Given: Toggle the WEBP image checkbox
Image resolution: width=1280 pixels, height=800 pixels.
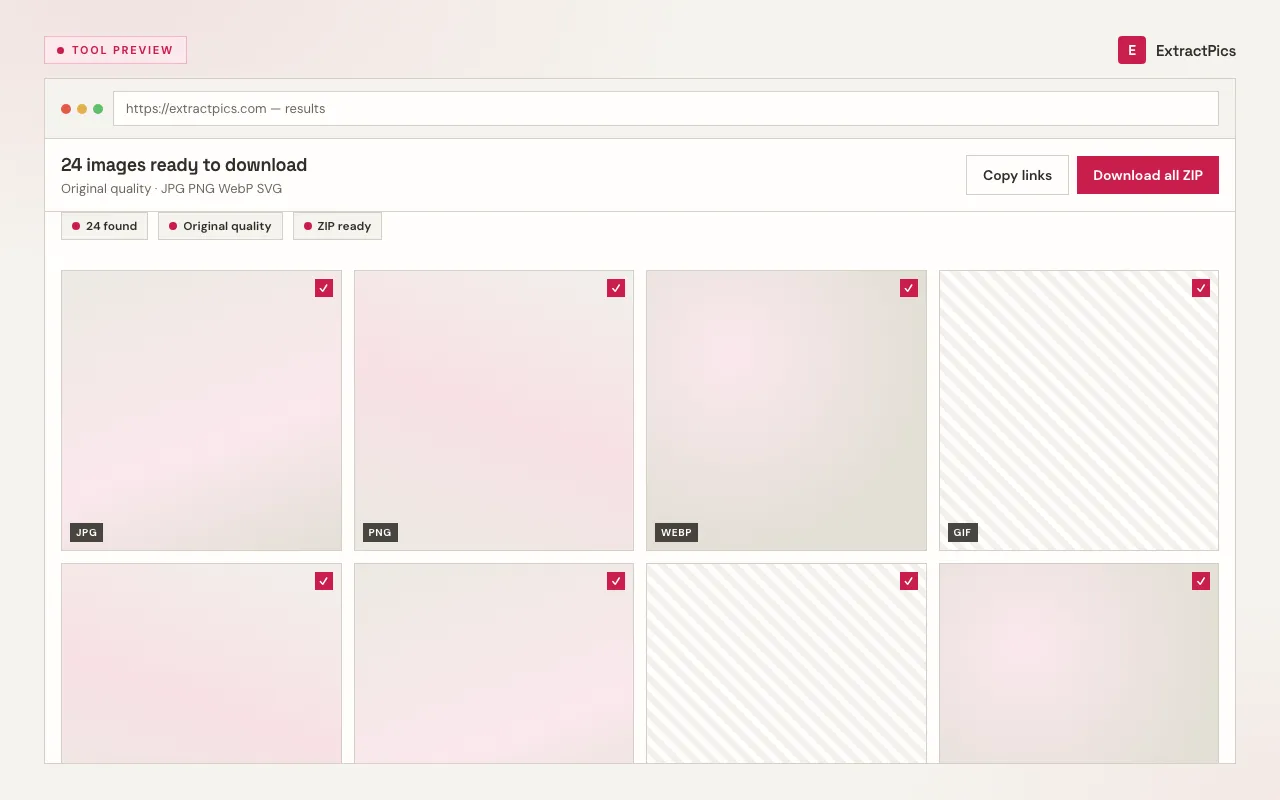Looking at the screenshot, I should click(909, 288).
